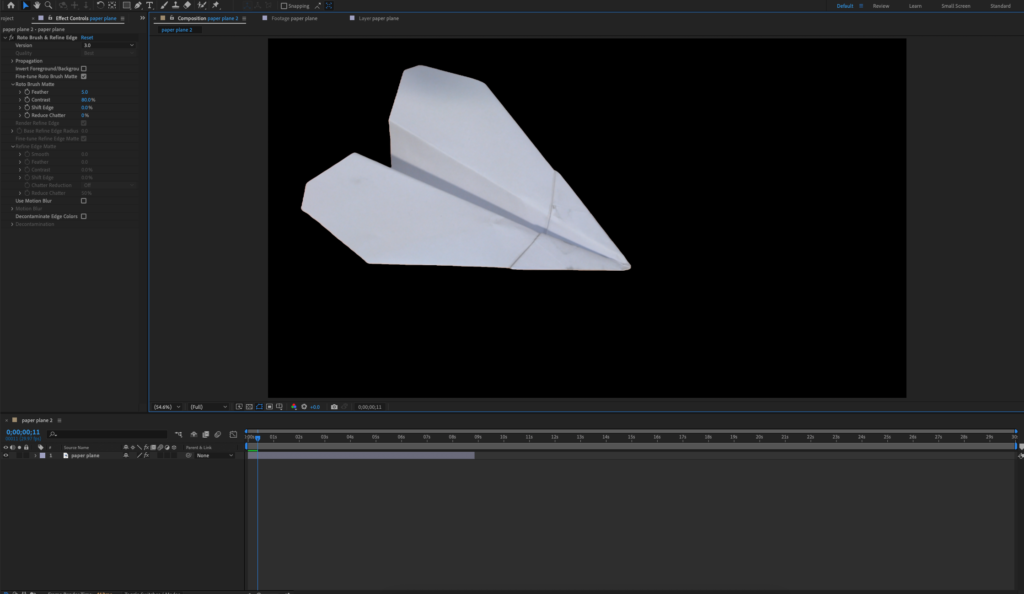Click the Home icon
The image size is (1024, 594).
point(9,5)
